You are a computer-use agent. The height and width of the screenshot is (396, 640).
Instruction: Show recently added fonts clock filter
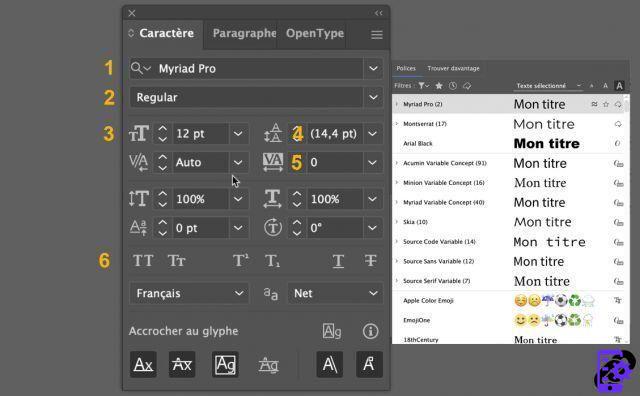[453, 86]
